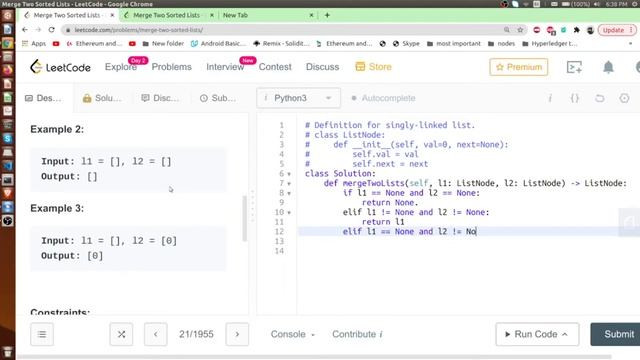Open the Discuss page
640x360 pixels.
tap(322, 67)
